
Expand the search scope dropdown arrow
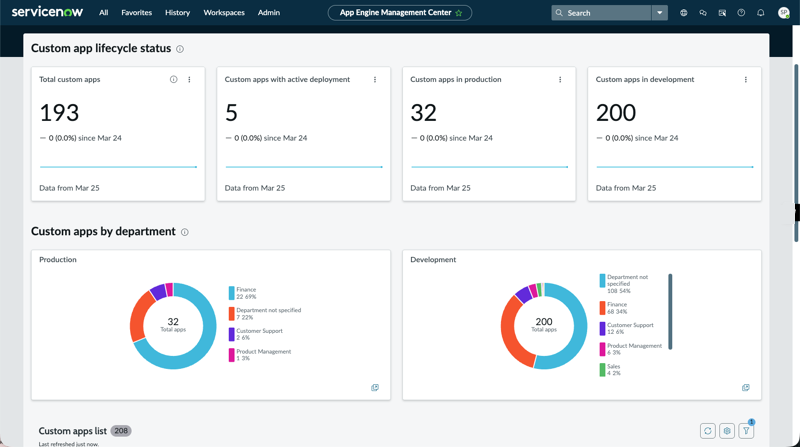[x=660, y=13]
